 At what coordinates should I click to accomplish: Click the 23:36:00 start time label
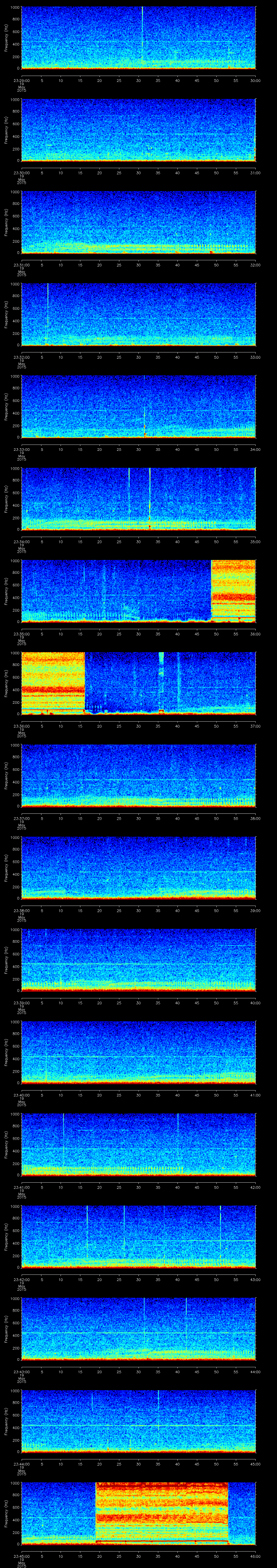tap(21, 726)
